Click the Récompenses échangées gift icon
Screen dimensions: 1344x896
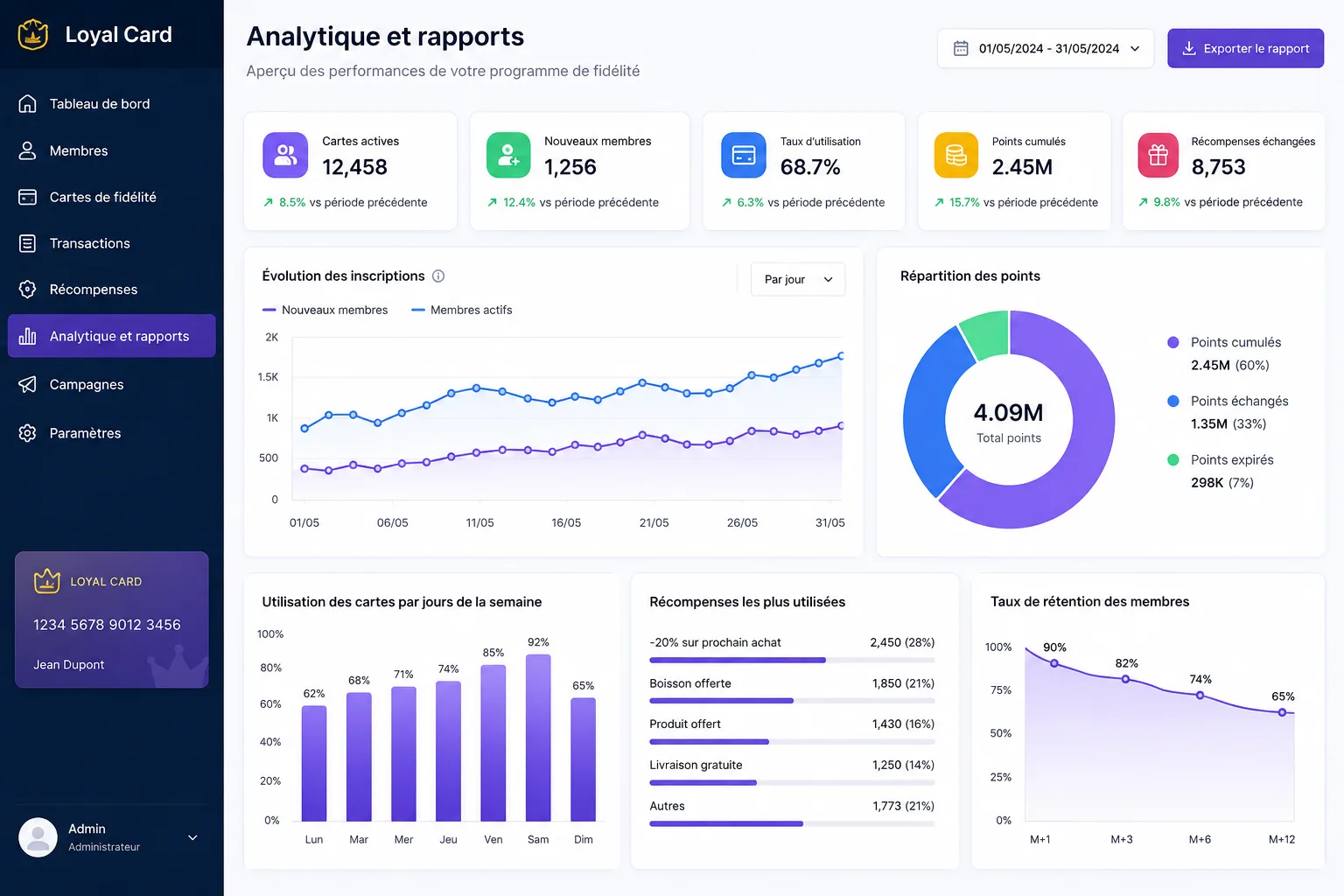click(x=1158, y=155)
